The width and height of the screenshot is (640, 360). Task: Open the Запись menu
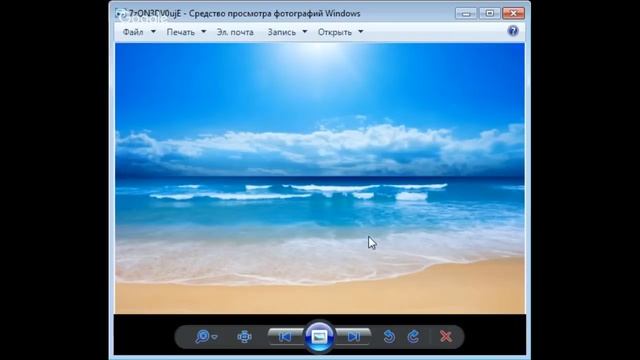click(x=282, y=32)
